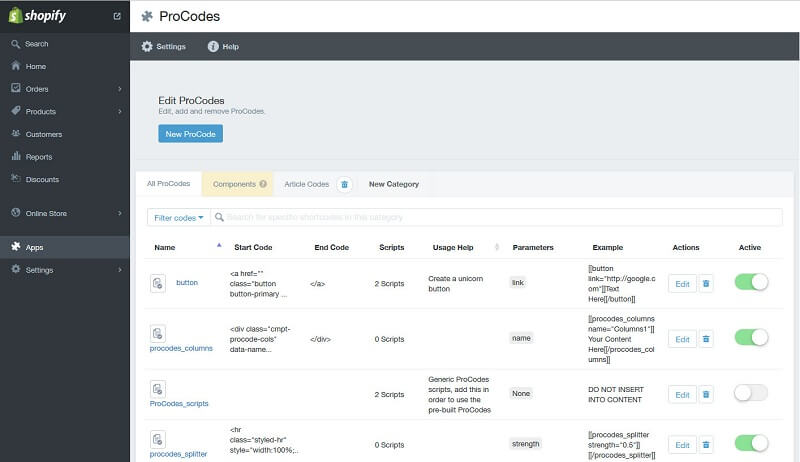Sort by Name column arrow
The height and width of the screenshot is (462, 800).
pyautogui.click(x=219, y=245)
